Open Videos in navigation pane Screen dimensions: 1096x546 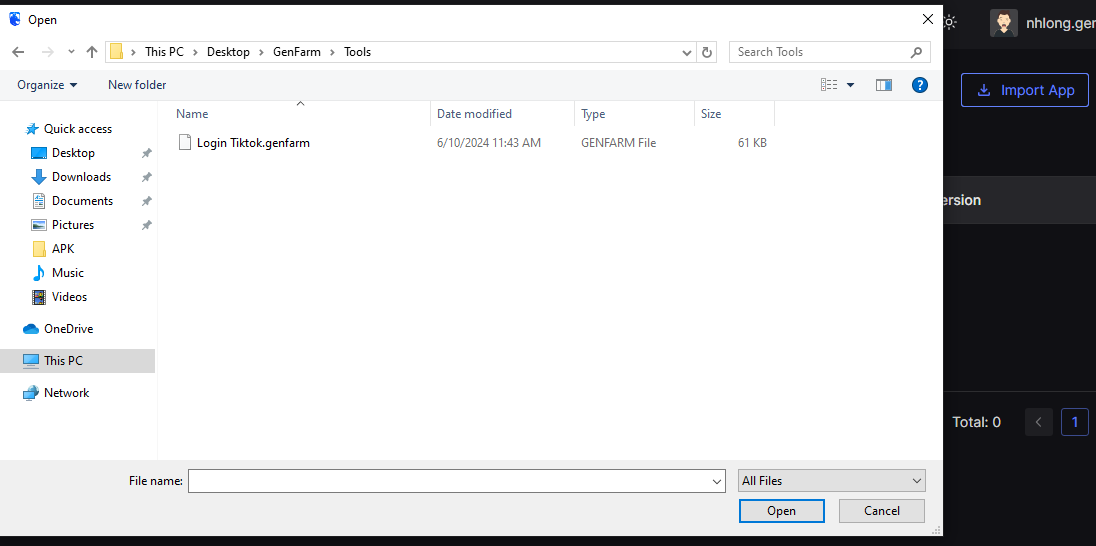pos(69,296)
